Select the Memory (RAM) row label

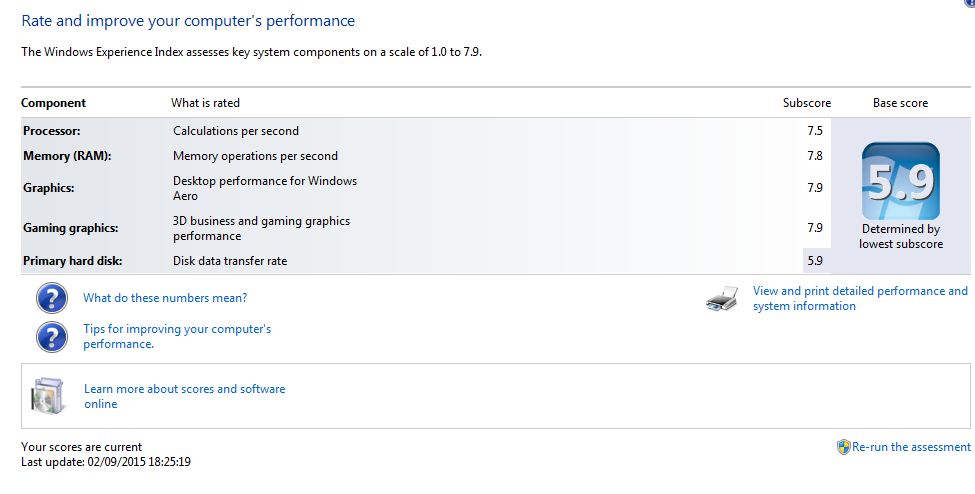[x=67, y=156]
